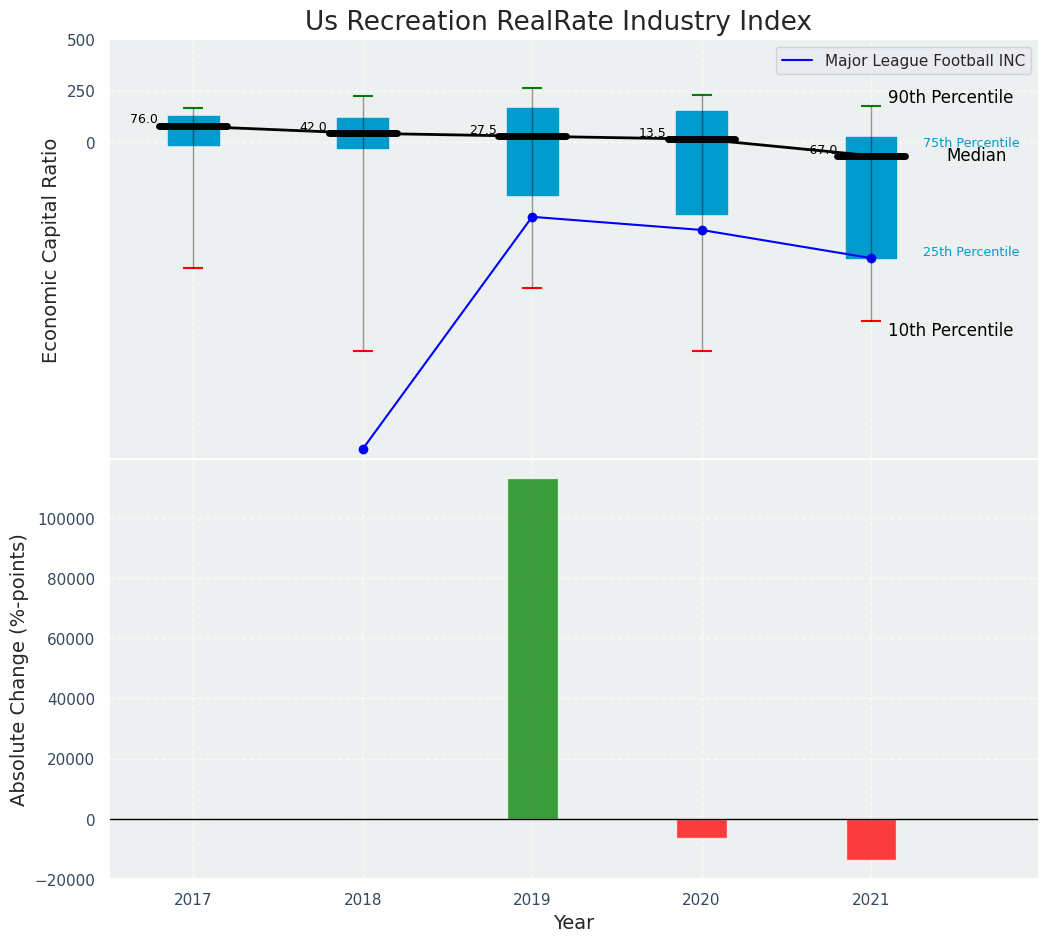Click the blue 2019 line data point
Image resolution: width=1048 pixels, height=942 pixels.
coord(532,217)
